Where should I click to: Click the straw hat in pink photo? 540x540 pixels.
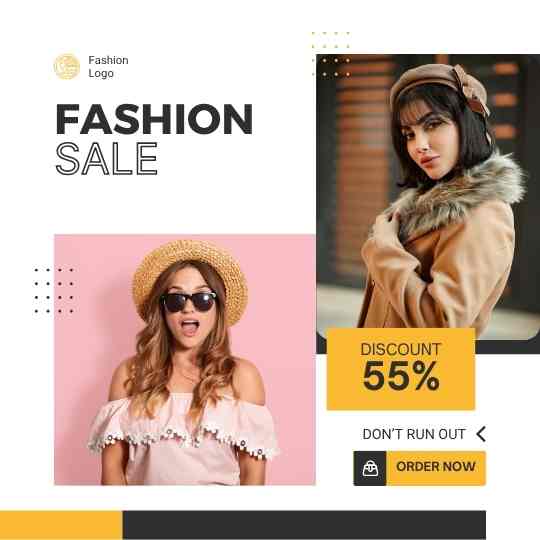pos(190,276)
